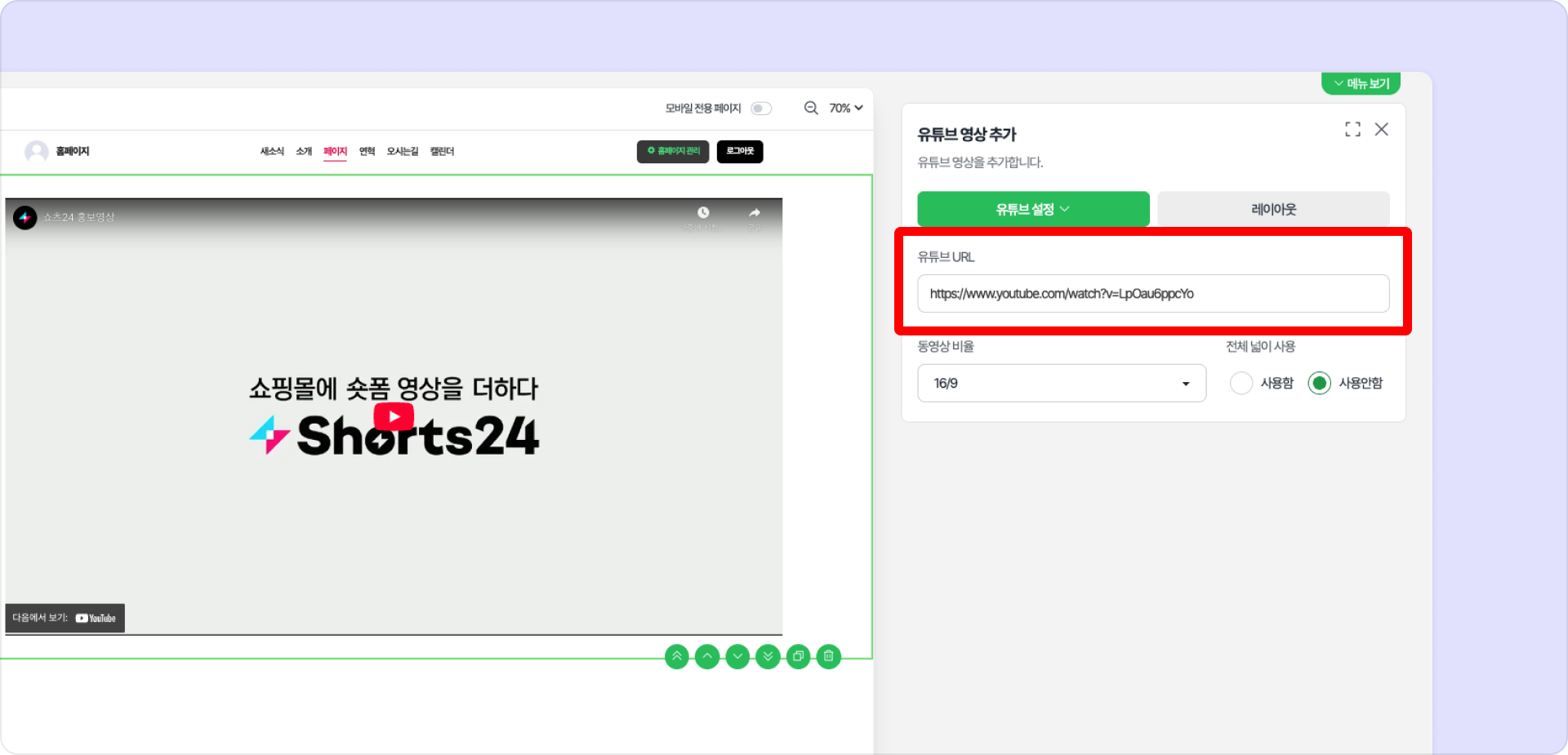This screenshot has width=1568, height=755.
Task: Click the Shorts24 channel logo icon
Action: tap(25, 218)
